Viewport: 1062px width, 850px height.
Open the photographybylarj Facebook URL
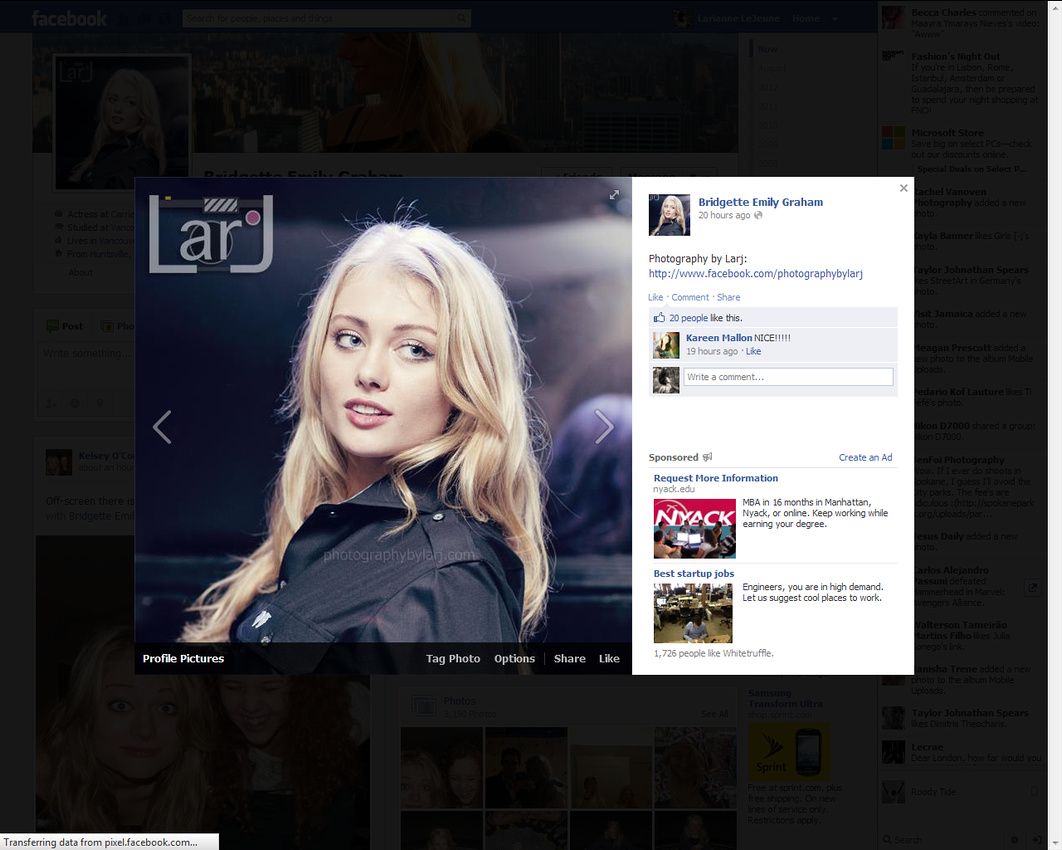[756, 274]
